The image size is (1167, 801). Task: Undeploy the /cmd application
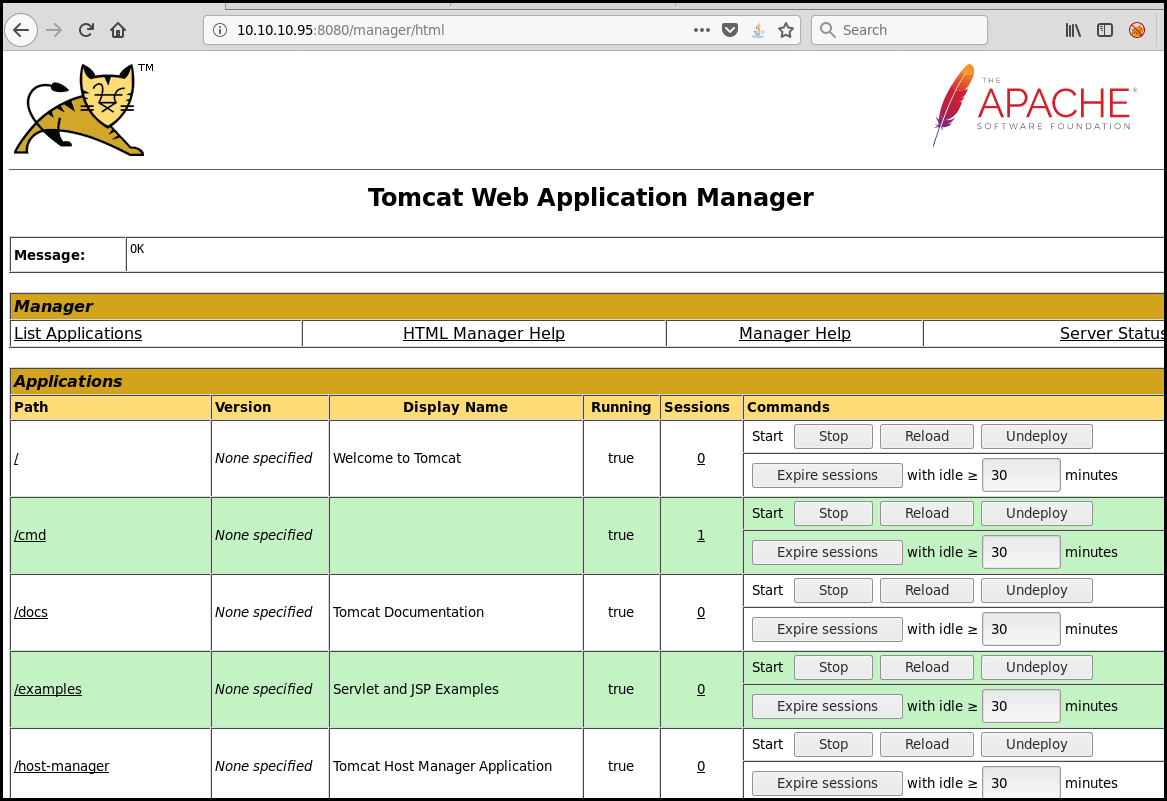[1037, 513]
